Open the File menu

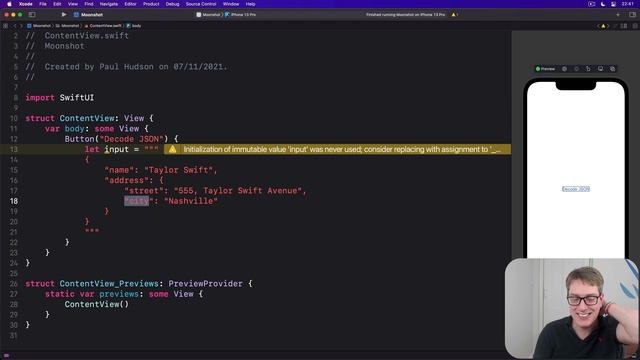click(43, 4)
